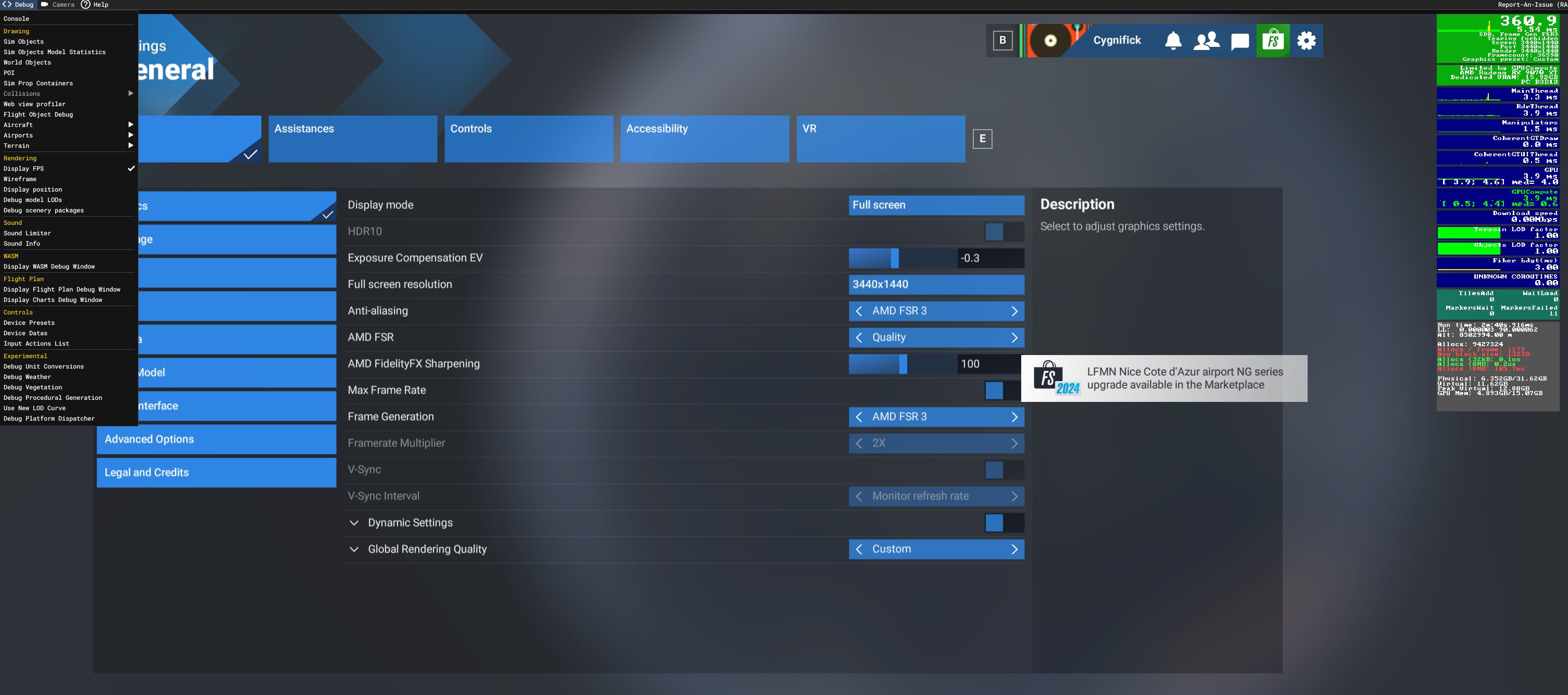1568x695 pixels.
Task: Toggle Debug model LODs option
Action: (x=69, y=199)
